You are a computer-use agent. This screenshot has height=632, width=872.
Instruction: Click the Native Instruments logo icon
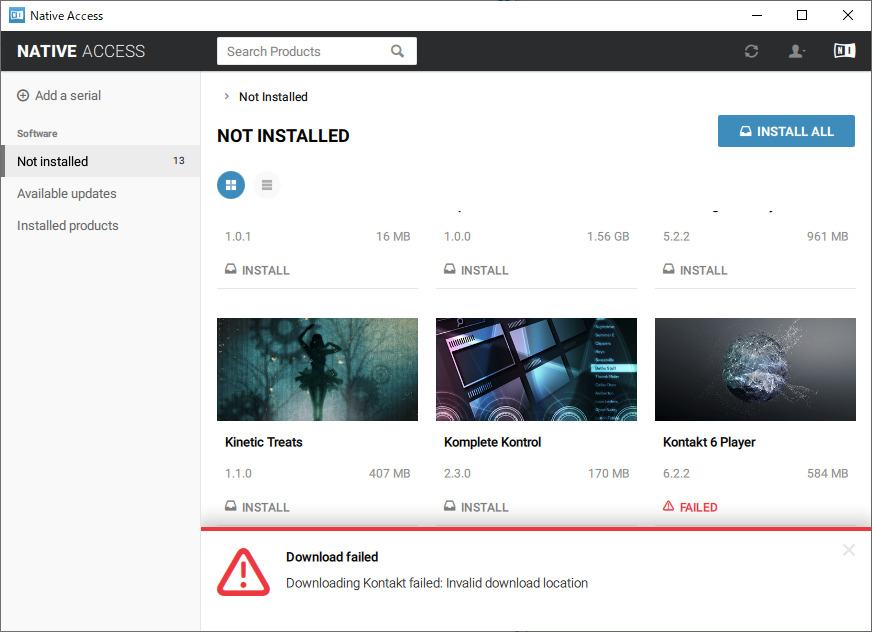tap(844, 51)
